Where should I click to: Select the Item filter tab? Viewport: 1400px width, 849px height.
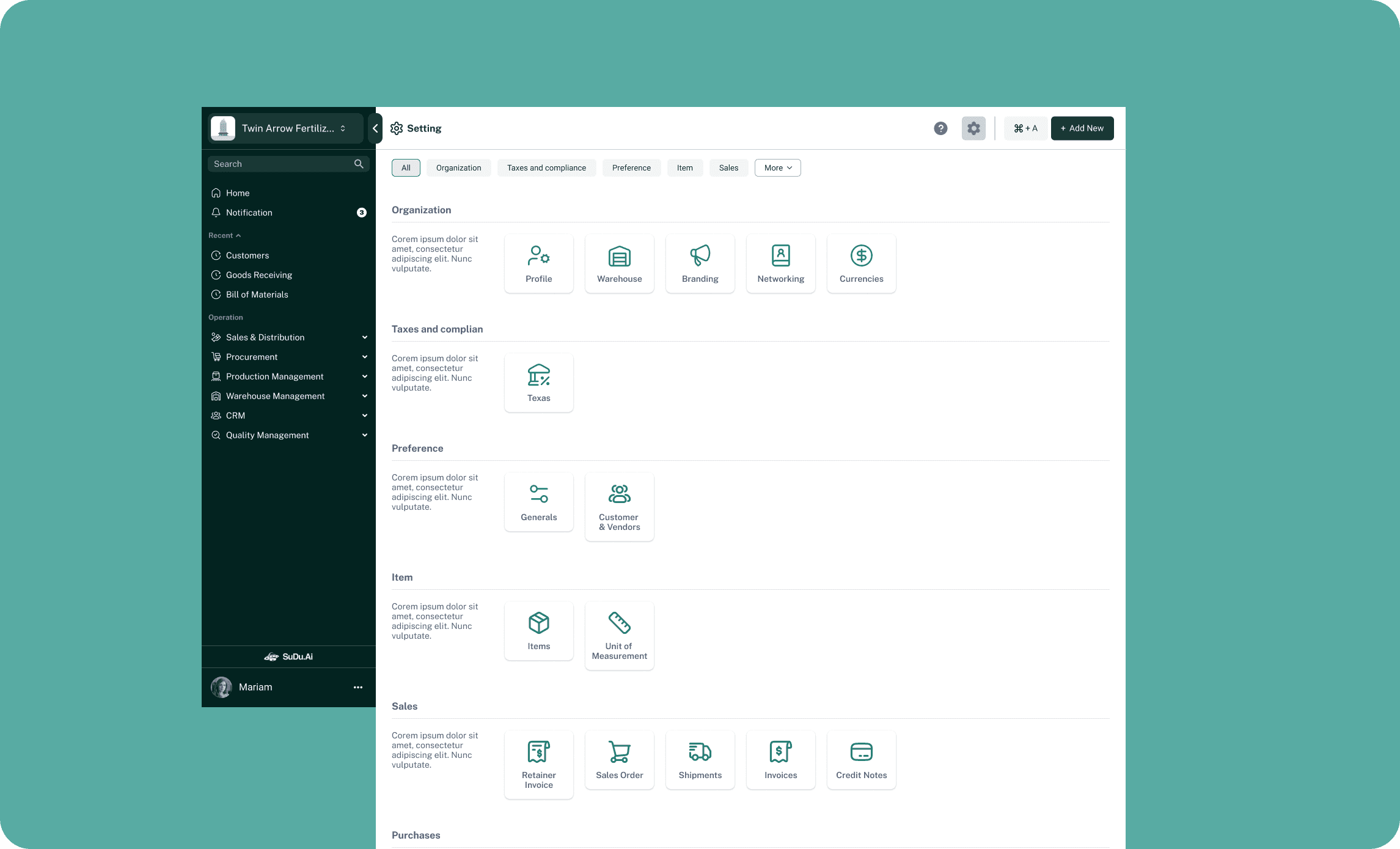point(684,168)
